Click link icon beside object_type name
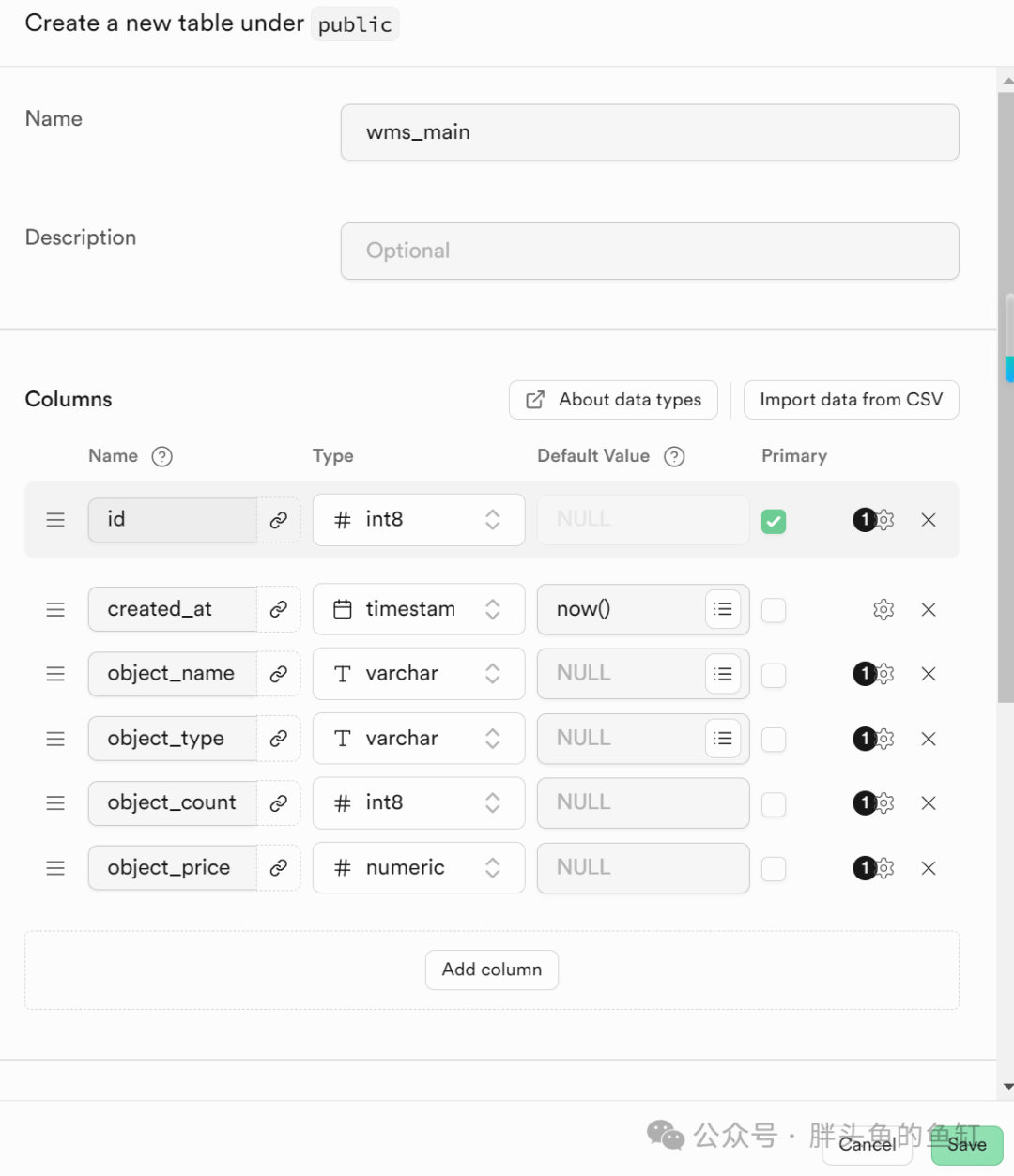 (279, 739)
